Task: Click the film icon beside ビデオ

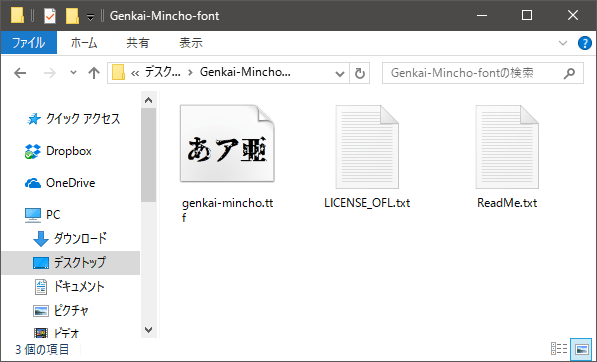Action: pyautogui.click(x=41, y=333)
